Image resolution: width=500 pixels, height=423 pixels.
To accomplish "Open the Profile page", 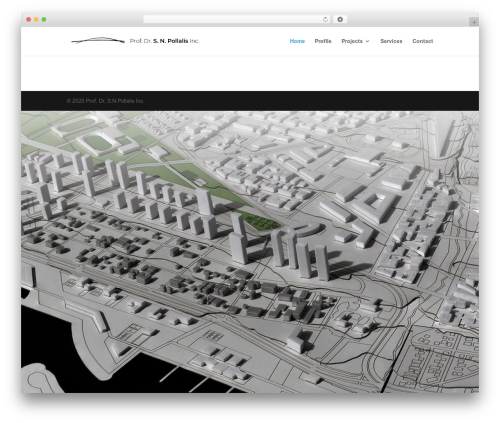I will (x=323, y=41).
